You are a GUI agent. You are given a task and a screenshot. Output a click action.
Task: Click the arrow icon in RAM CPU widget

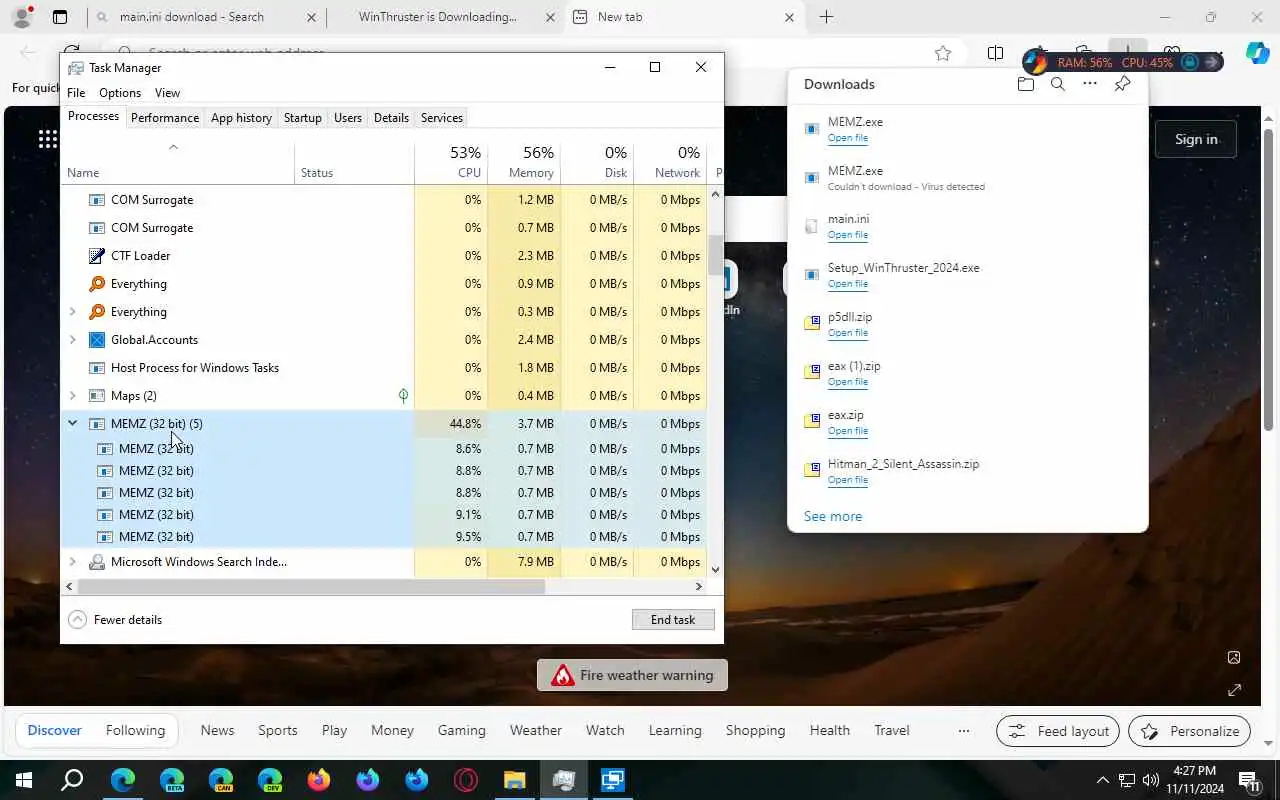[1212, 62]
